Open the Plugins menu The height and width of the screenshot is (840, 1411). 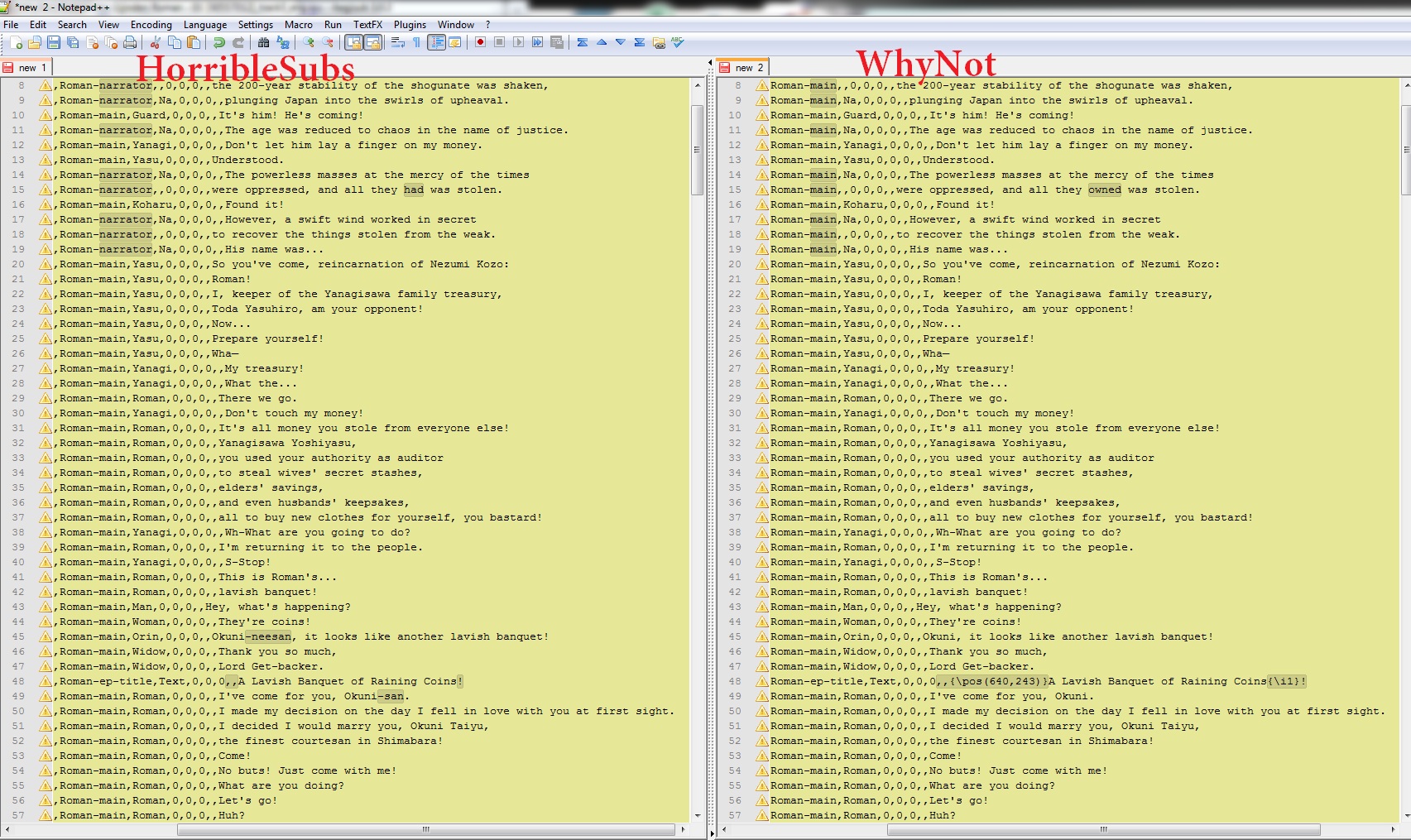(410, 25)
